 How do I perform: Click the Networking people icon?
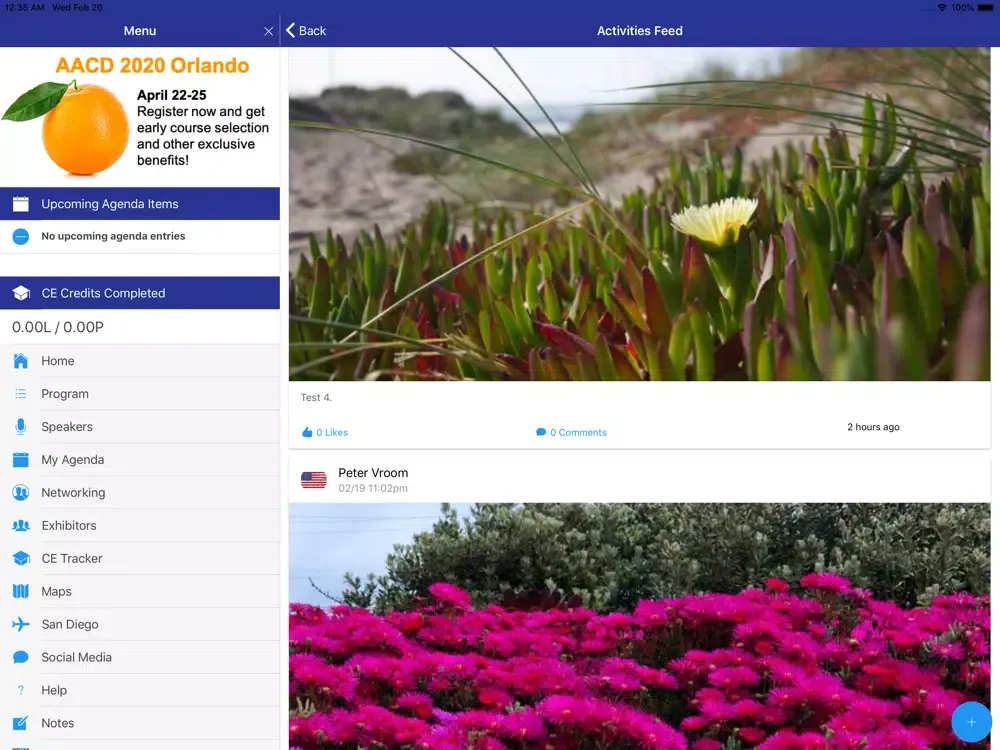pos(20,493)
